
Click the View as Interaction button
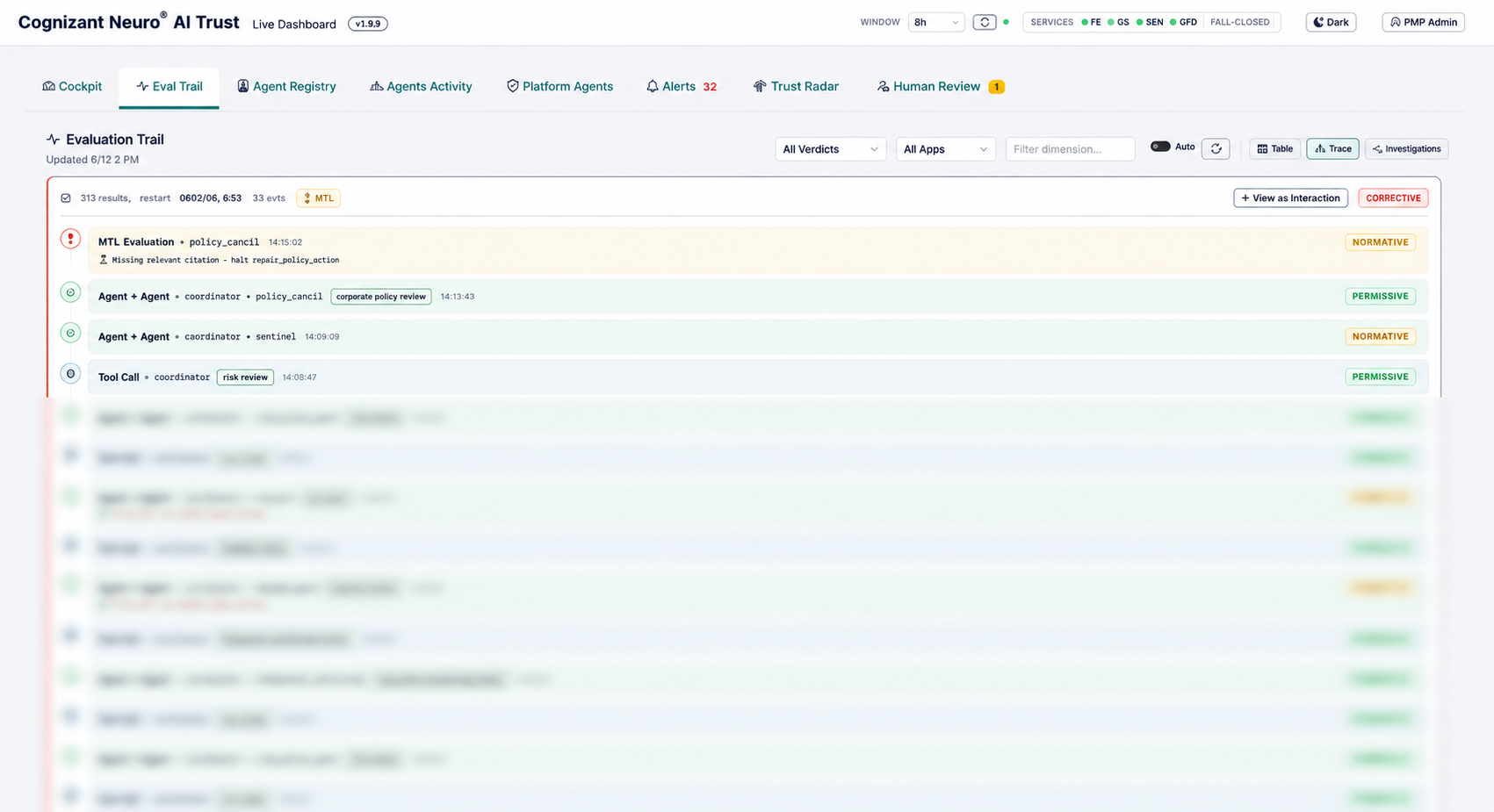pyautogui.click(x=1290, y=198)
